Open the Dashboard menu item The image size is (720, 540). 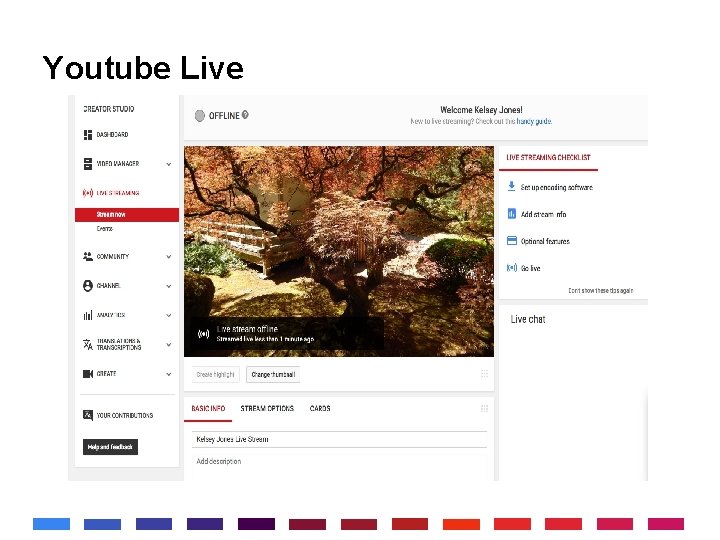point(112,135)
